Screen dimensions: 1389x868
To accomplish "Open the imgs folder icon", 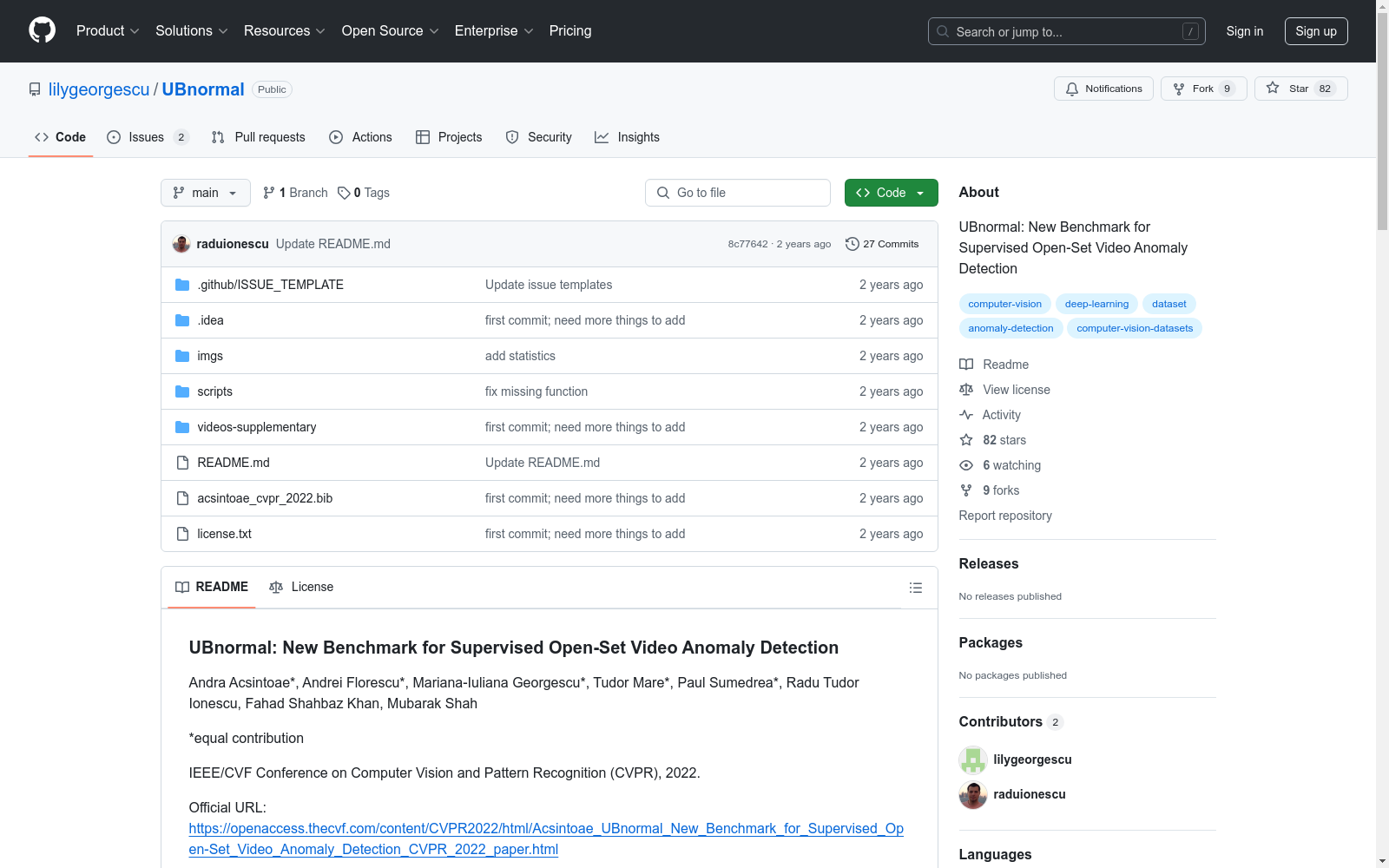I will pyautogui.click(x=182, y=356).
